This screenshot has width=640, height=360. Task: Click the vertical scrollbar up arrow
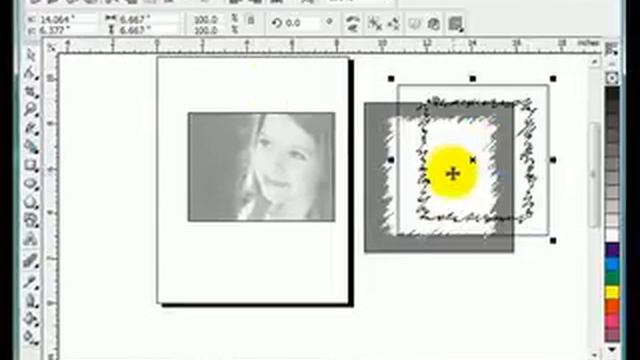pyautogui.click(x=595, y=62)
